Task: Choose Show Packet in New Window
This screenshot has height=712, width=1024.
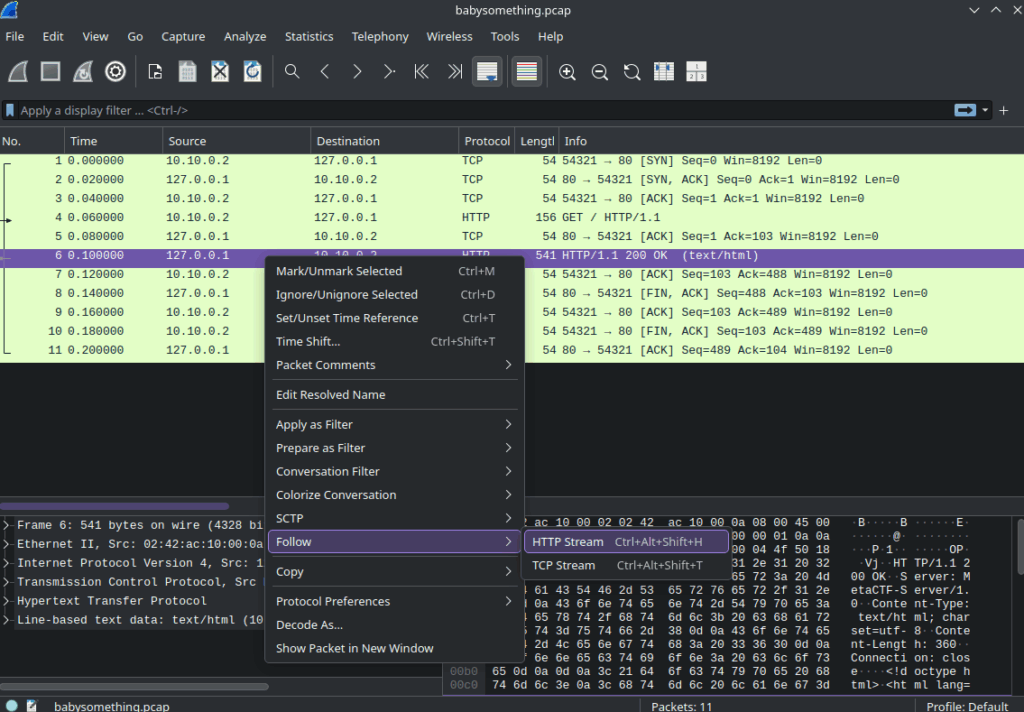Action: pos(394,649)
